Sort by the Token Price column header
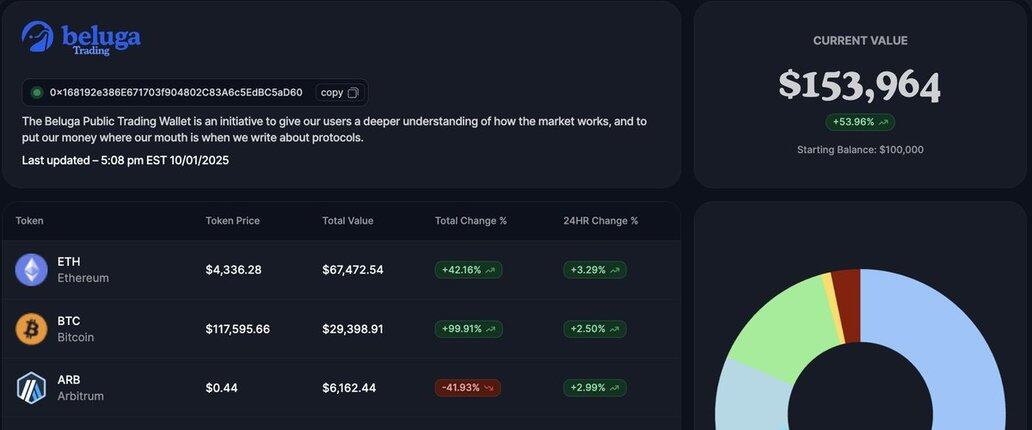Viewport: 1032px width, 430px height. (232, 221)
